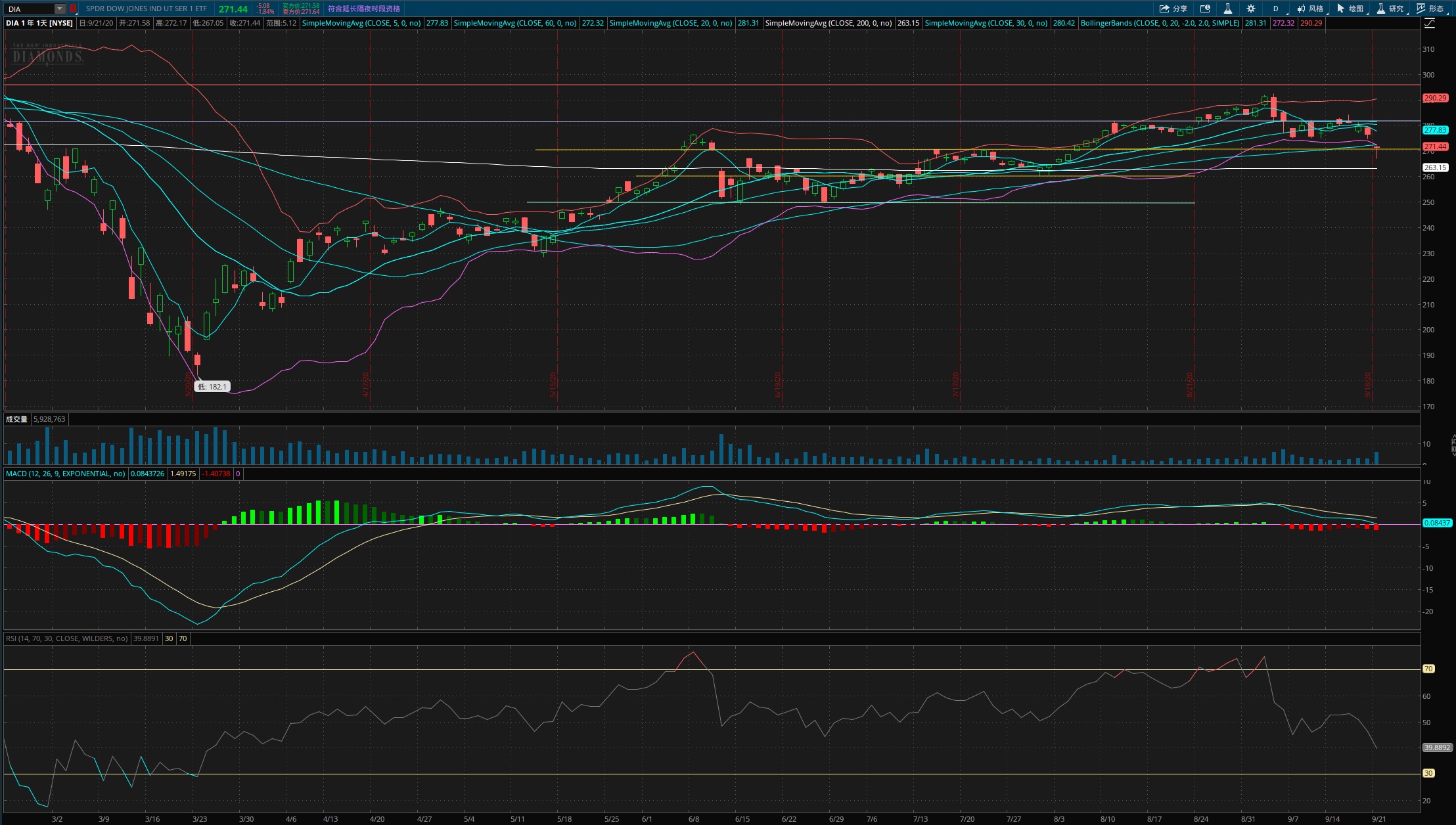Open the quick quote info card icon

coord(1205,9)
